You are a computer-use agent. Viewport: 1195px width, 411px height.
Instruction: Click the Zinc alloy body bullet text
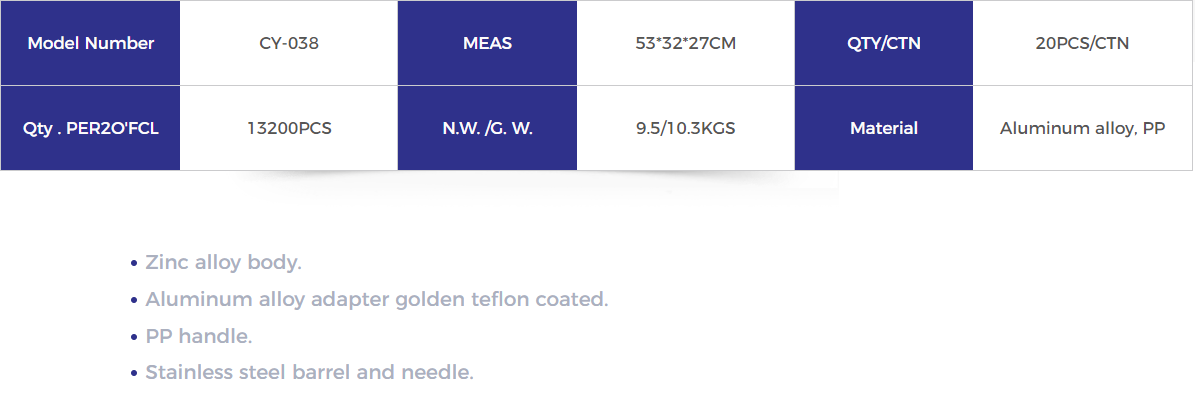click(224, 263)
